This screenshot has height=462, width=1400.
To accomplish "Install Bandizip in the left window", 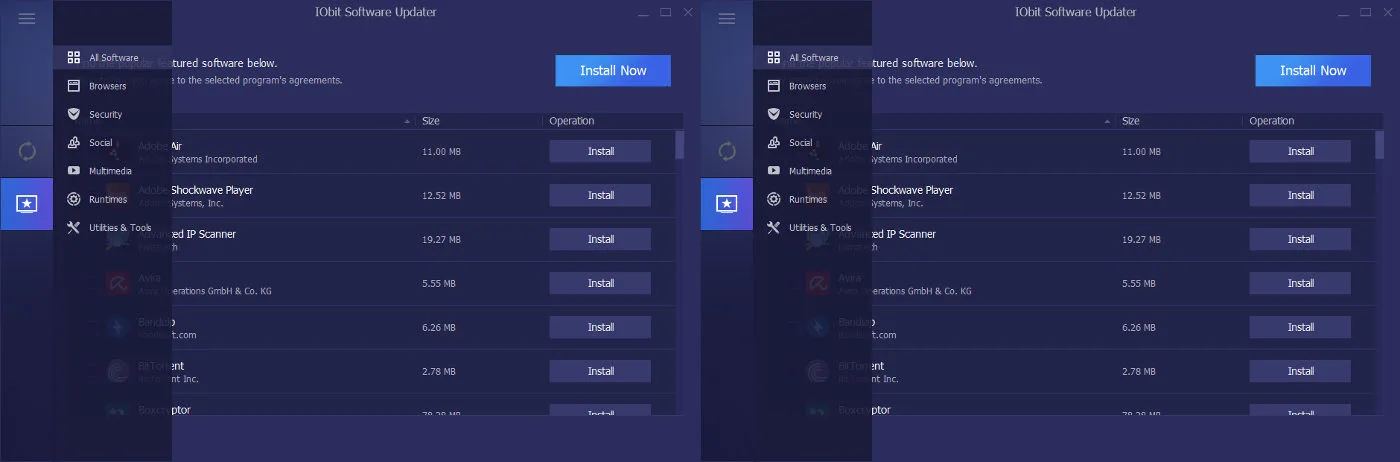I will point(600,327).
